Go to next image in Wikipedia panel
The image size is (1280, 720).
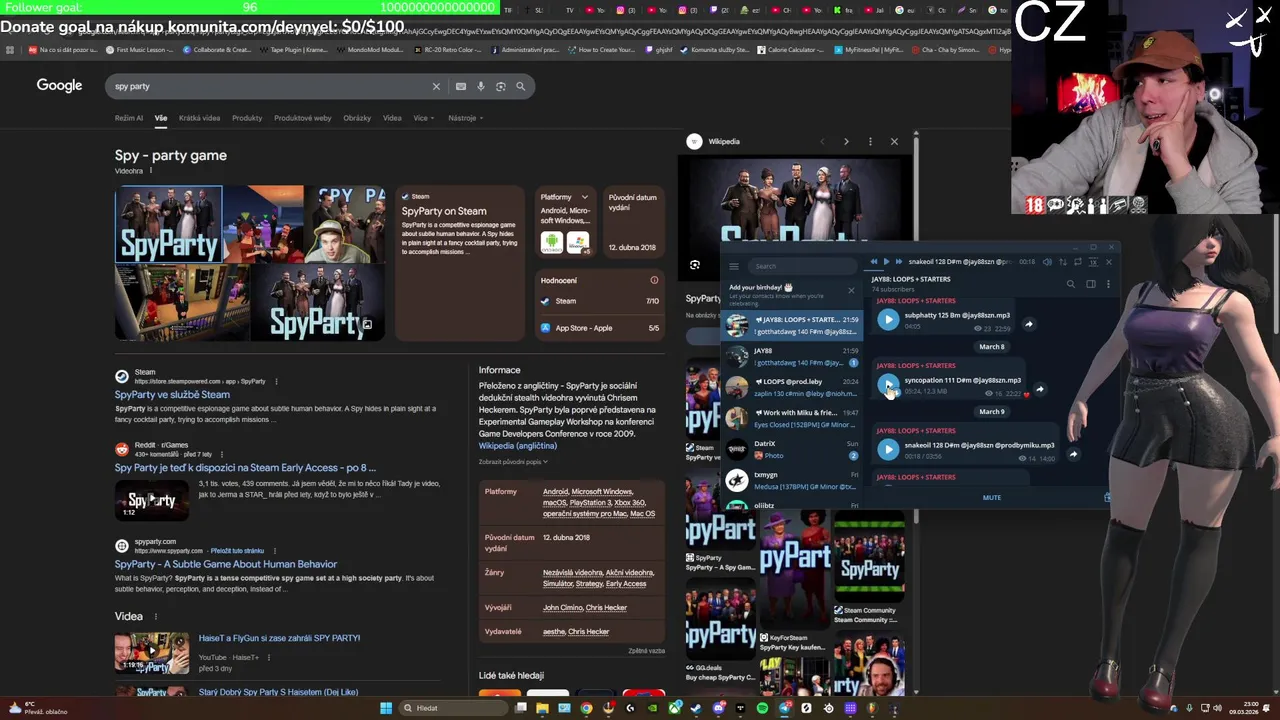click(x=846, y=142)
